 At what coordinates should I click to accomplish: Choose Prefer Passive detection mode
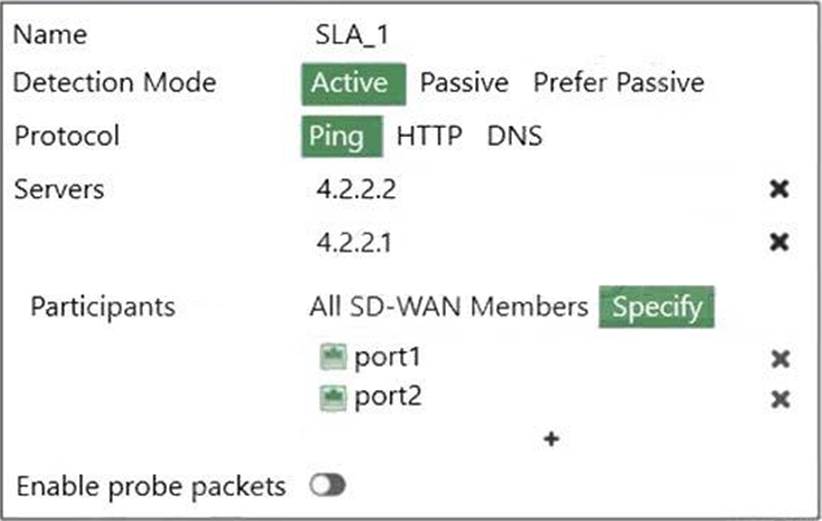[618, 83]
